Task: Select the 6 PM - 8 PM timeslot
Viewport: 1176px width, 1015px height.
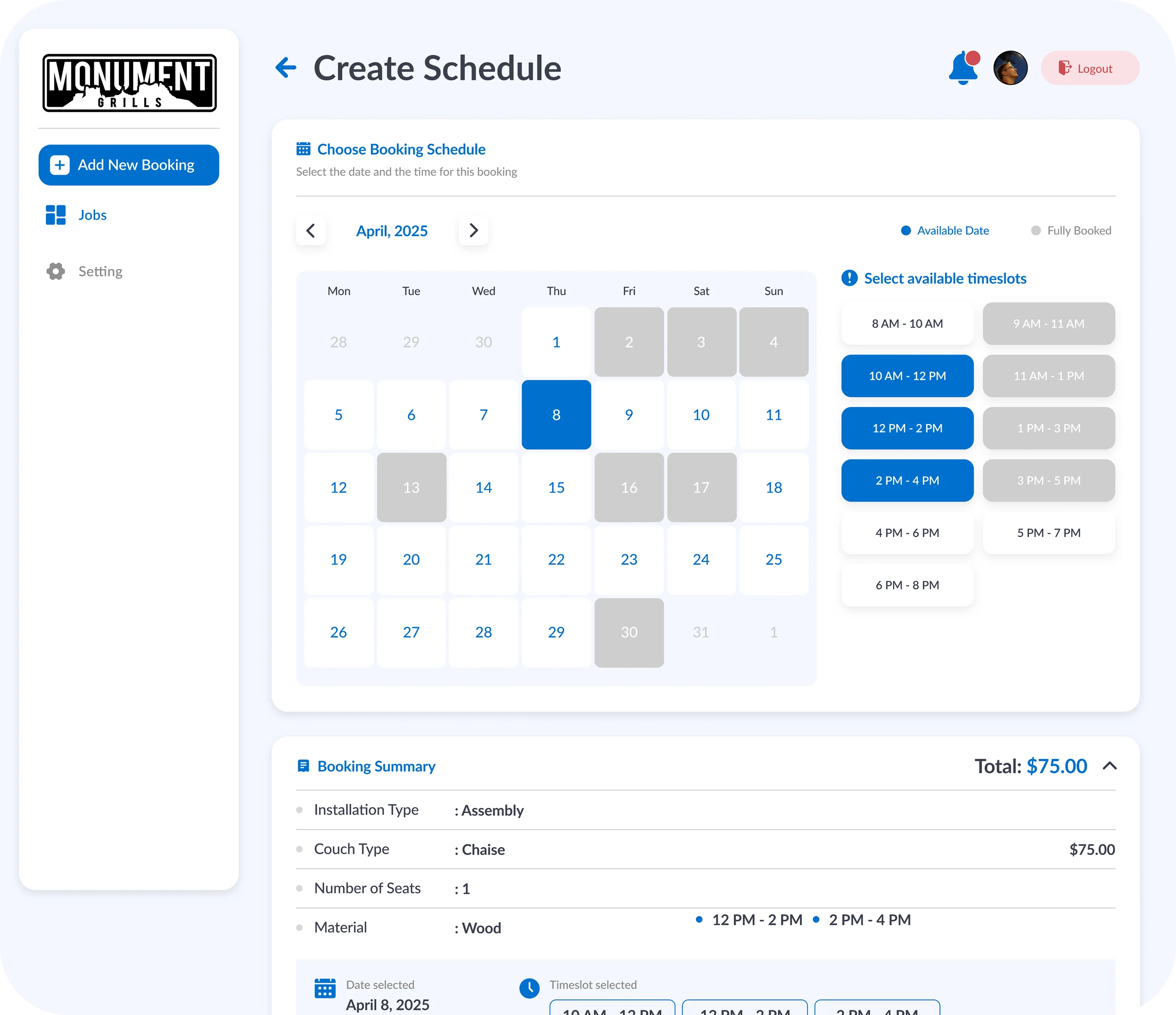Action: [907, 585]
